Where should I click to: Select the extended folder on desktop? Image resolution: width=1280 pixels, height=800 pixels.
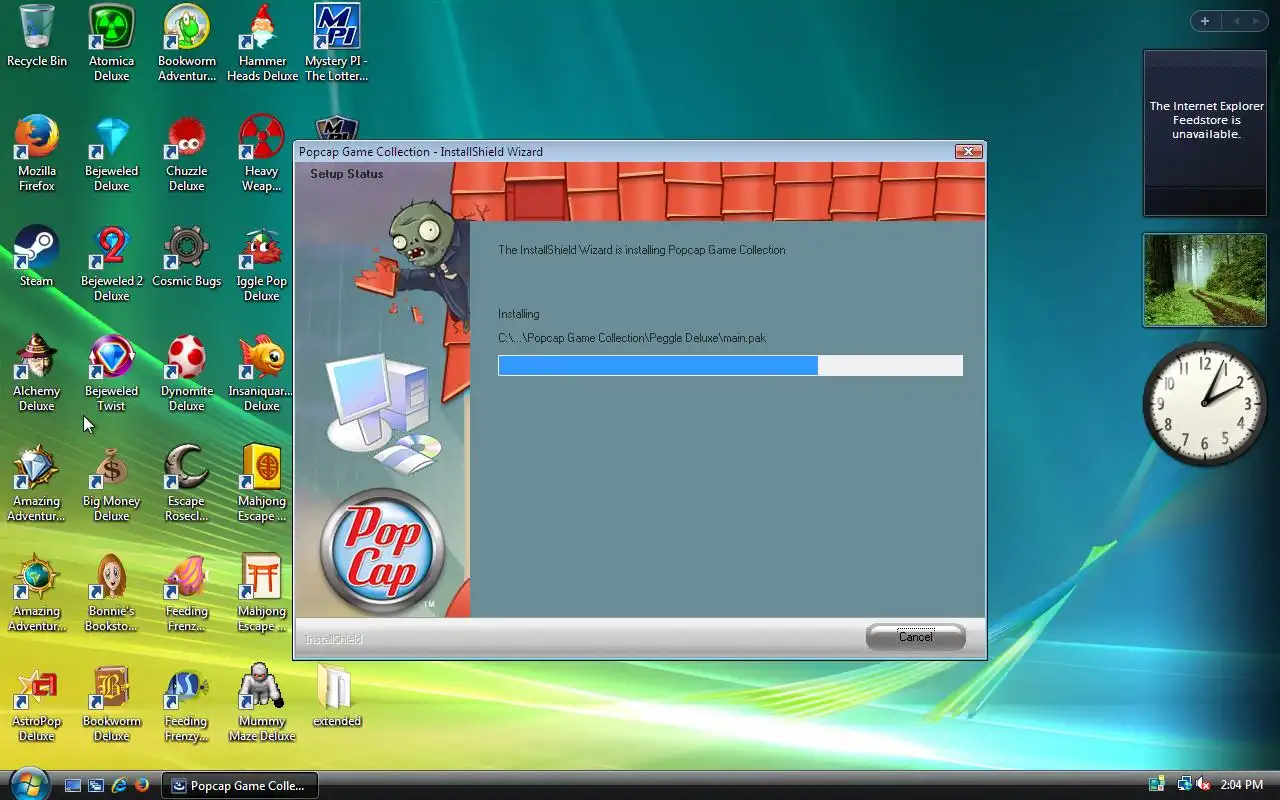(337, 696)
